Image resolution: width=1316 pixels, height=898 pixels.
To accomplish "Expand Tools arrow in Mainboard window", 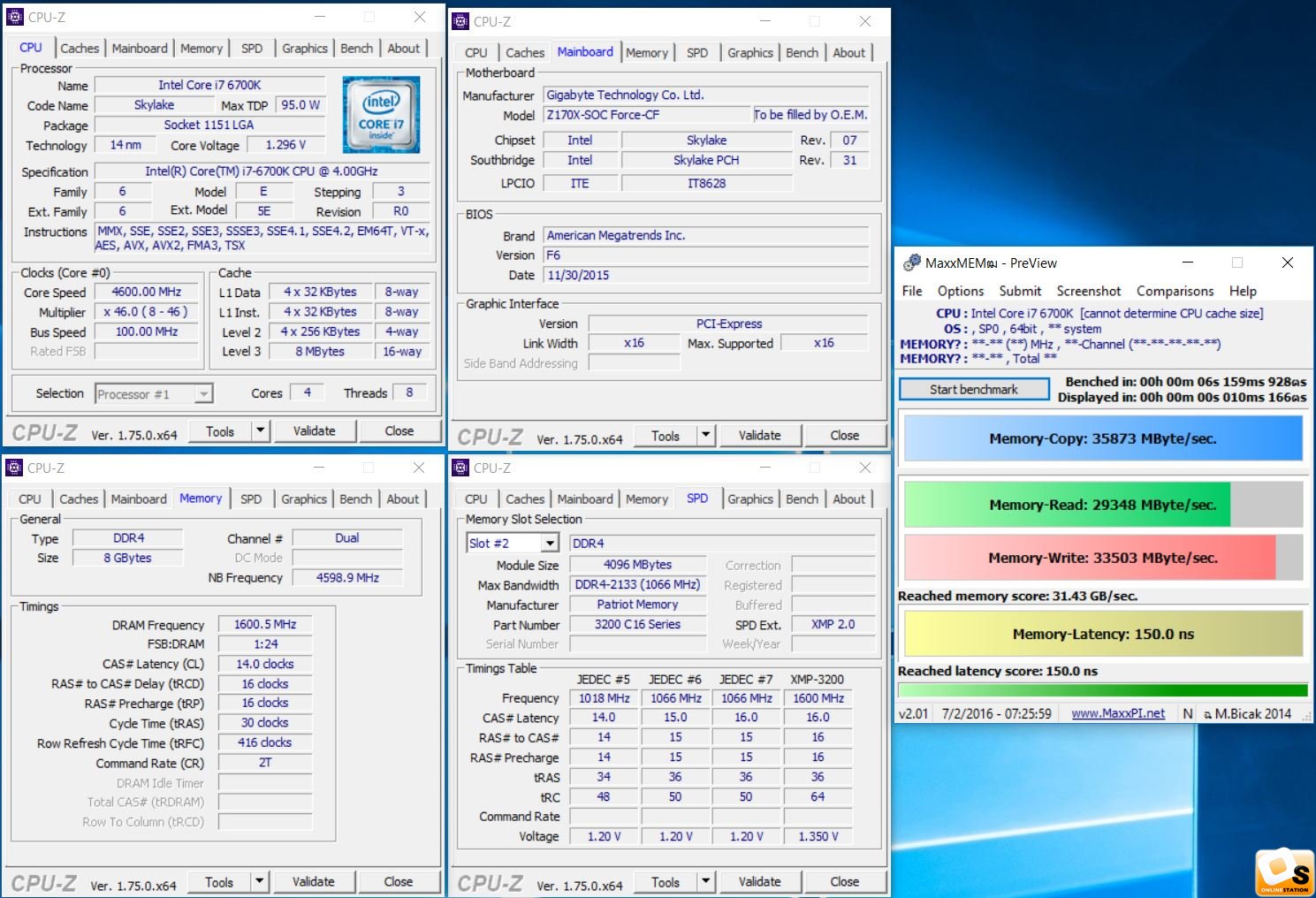I will [705, 435].
